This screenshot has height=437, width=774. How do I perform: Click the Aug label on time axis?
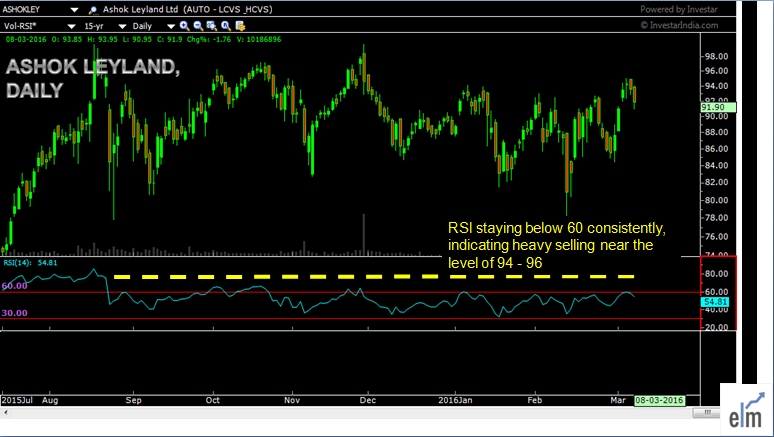[x=50, y=400]
